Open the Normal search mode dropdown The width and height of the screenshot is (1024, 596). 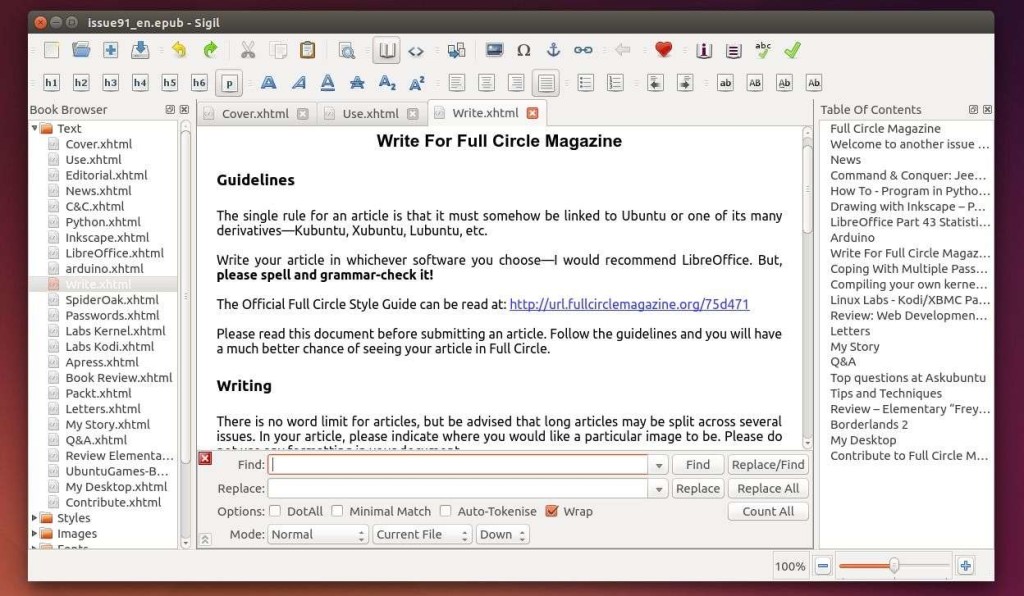coord(317,535)
